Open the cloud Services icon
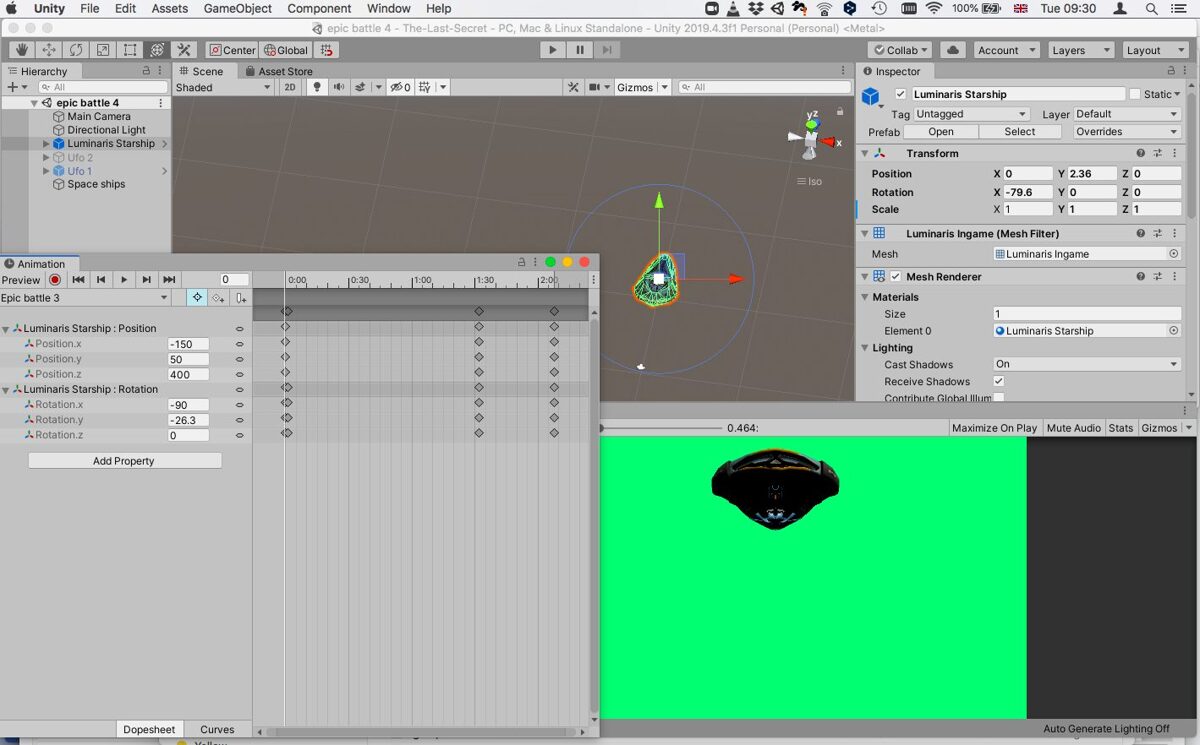 [953, 50]
